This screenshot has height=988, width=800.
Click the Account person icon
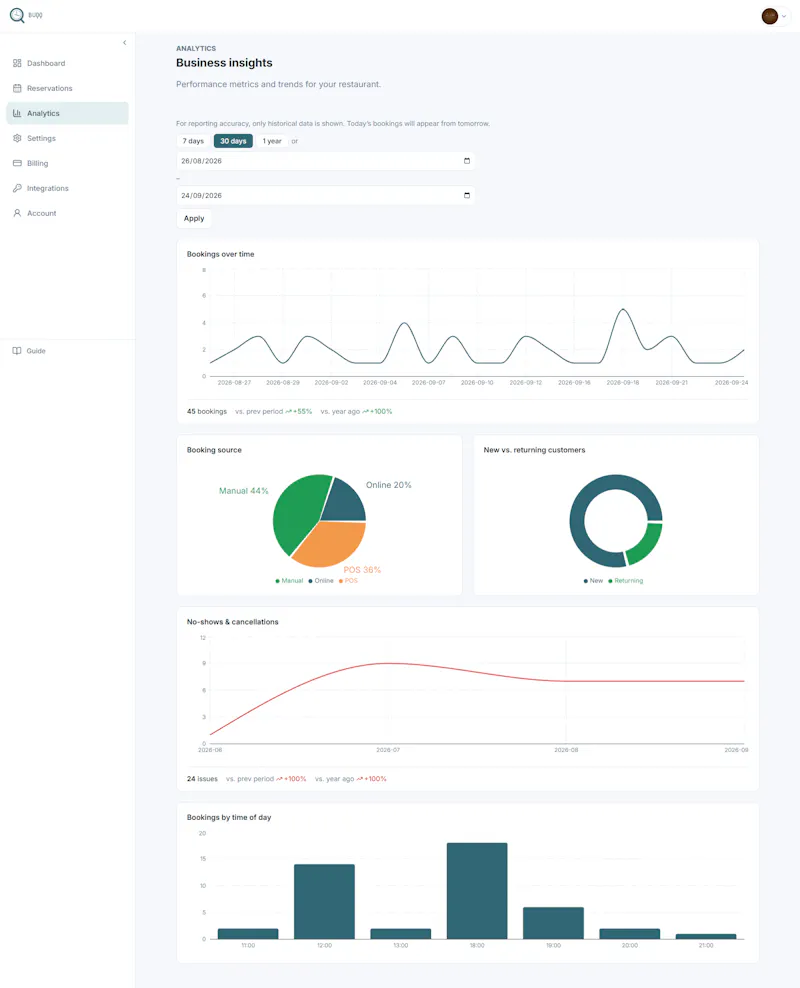pyautogui.click(x=17, y=213)
